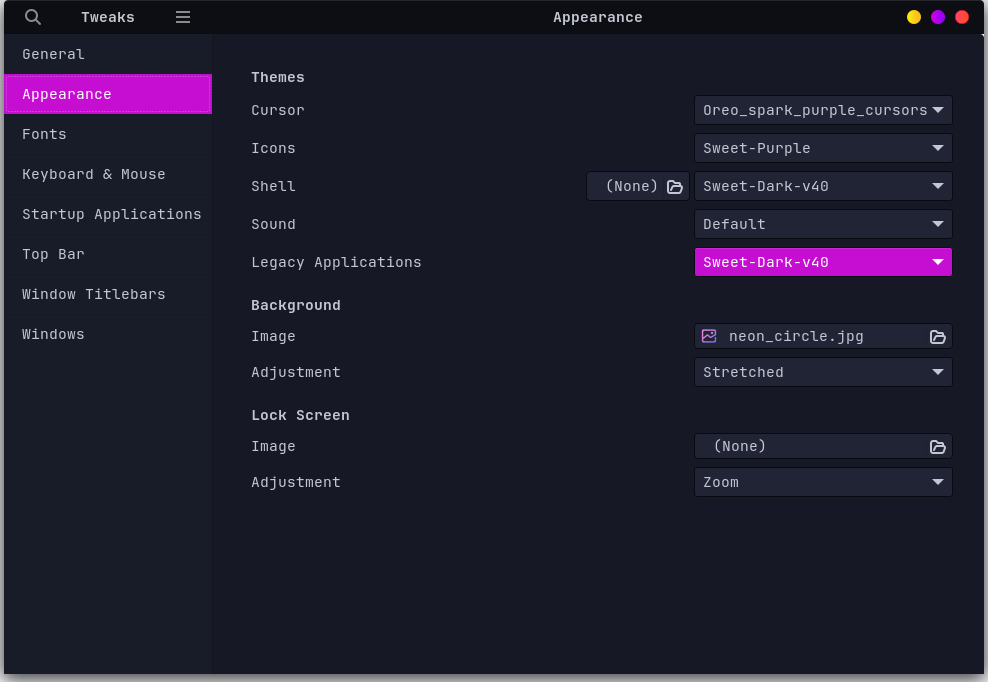Viewport: 988px width, 682px height.
Task: Click the image thumbnail icon before neon_circle.jpg
Action: click(x=711, y=336)
